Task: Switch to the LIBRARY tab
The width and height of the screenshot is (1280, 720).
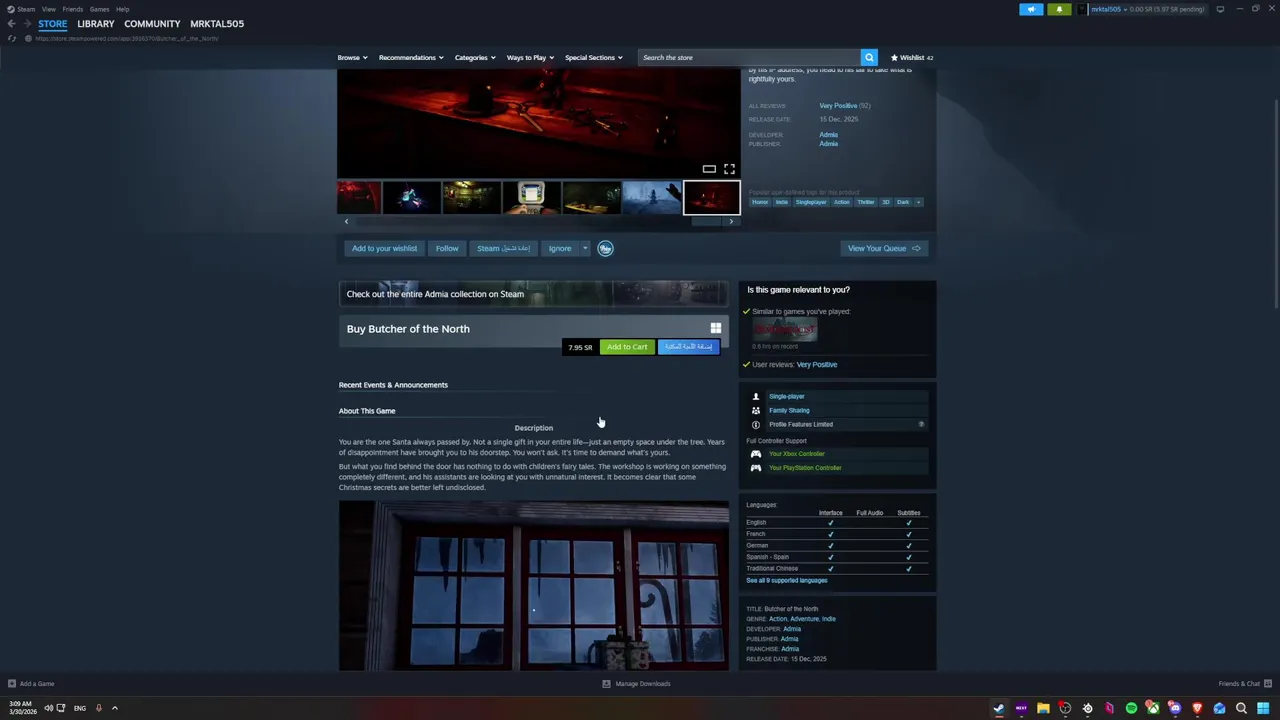Action: click(x=96, y=24)
